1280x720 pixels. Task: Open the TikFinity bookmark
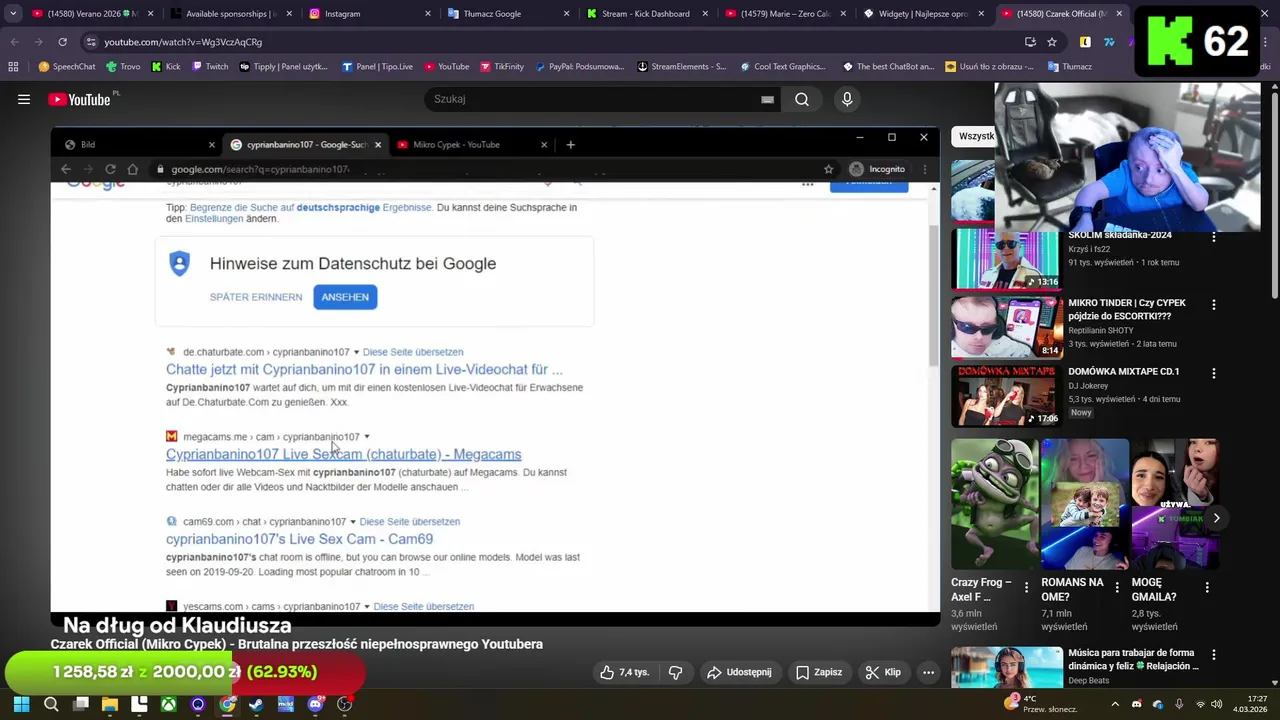(x=502, y=67)
